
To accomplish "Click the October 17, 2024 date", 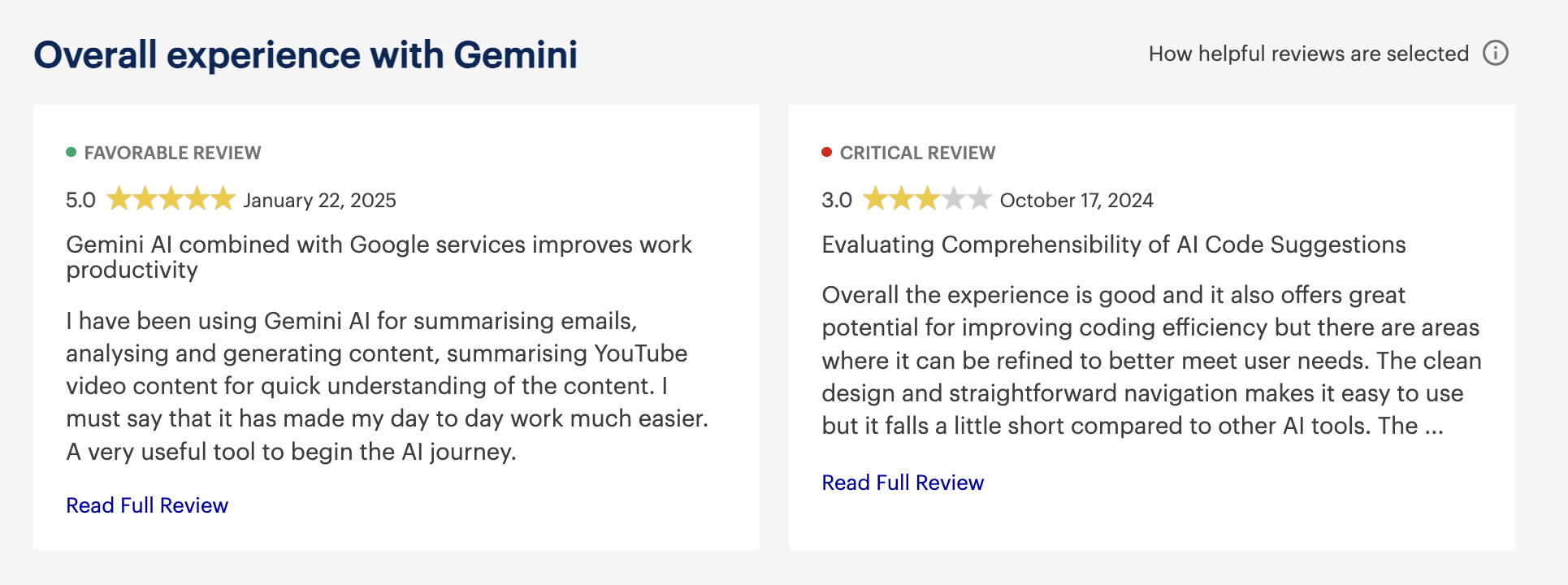I will [x=1077, y=200].
